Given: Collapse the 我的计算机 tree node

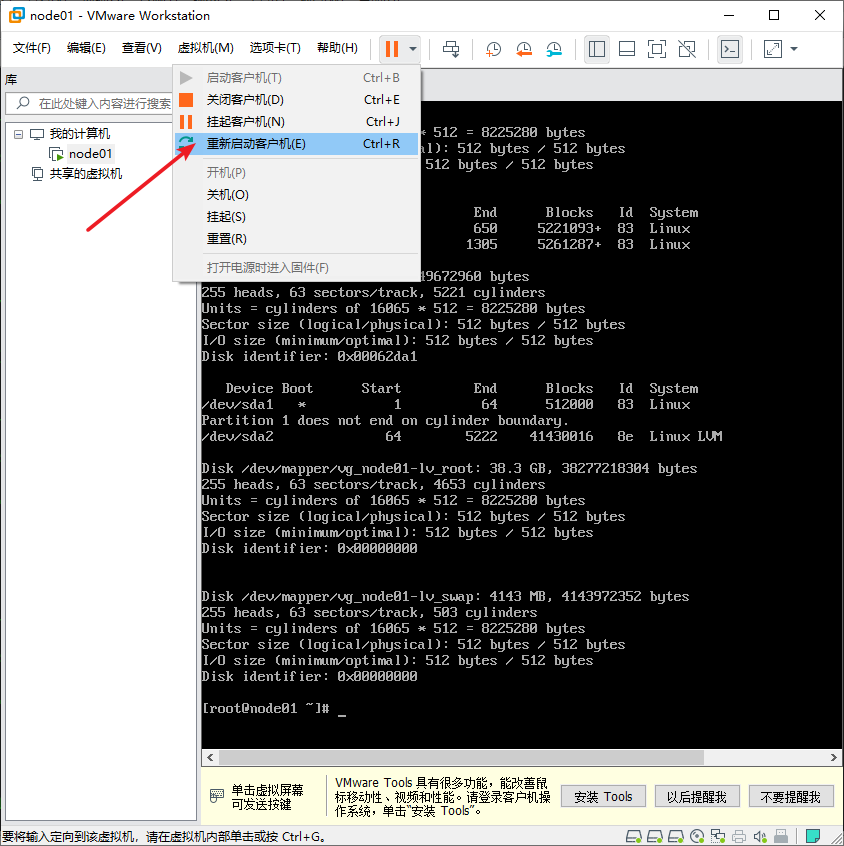Looking at the screenshot, I should pyautogui.click(x=18, y=134).
